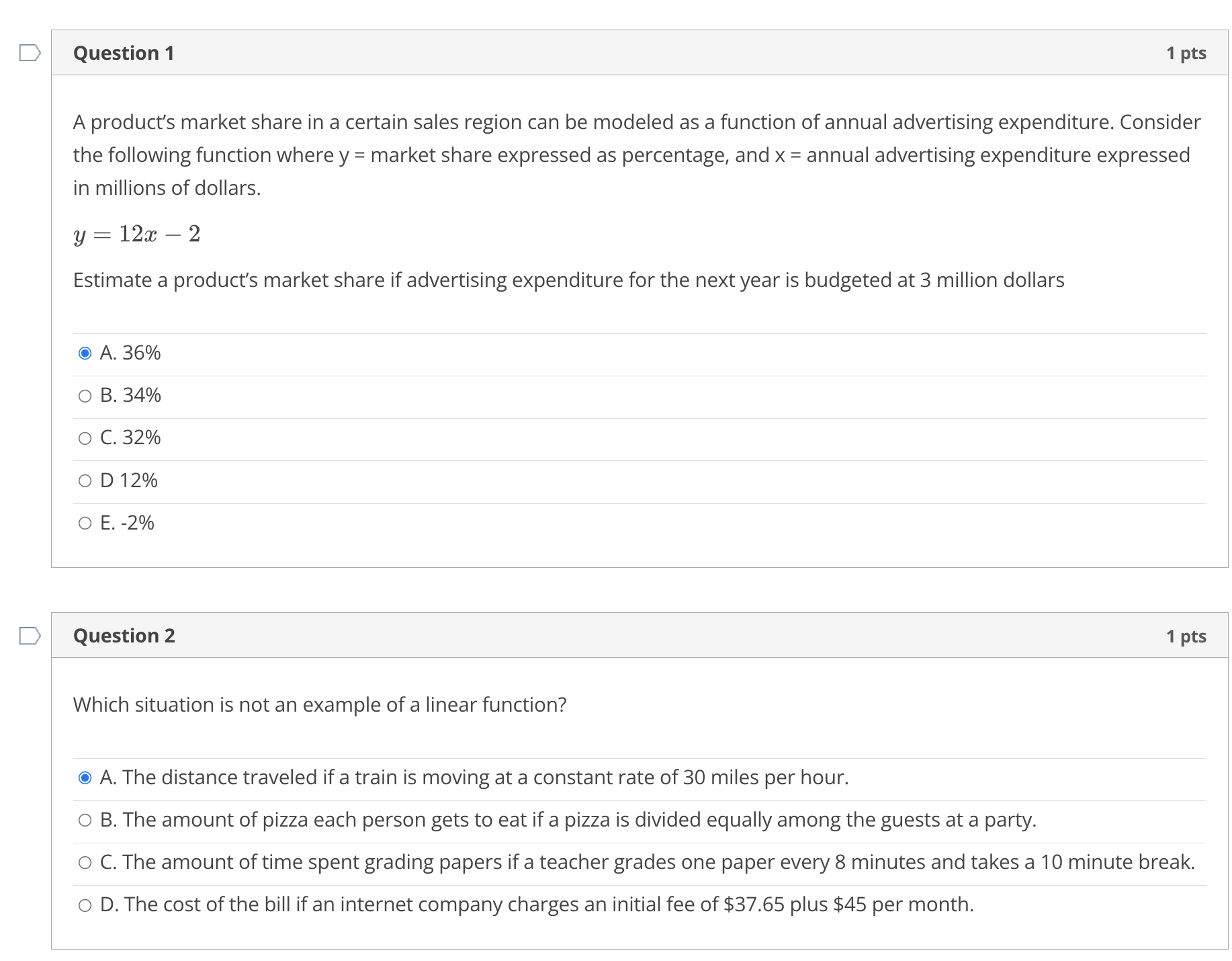Click the y = 12x − 2 equation
1232x961 pixels.
pos(137,234)
